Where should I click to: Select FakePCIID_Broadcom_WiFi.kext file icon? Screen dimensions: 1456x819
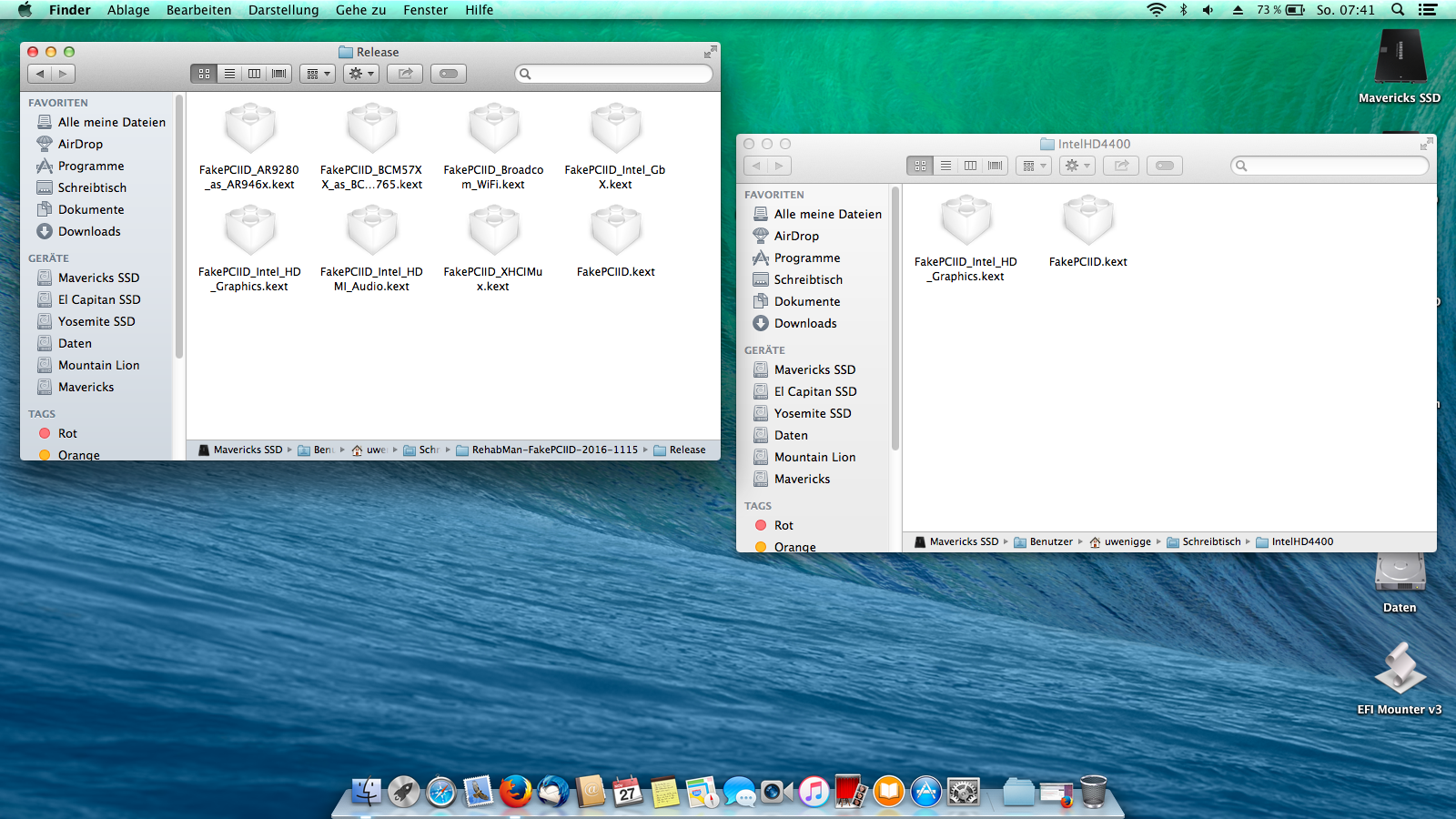point(493,130)
